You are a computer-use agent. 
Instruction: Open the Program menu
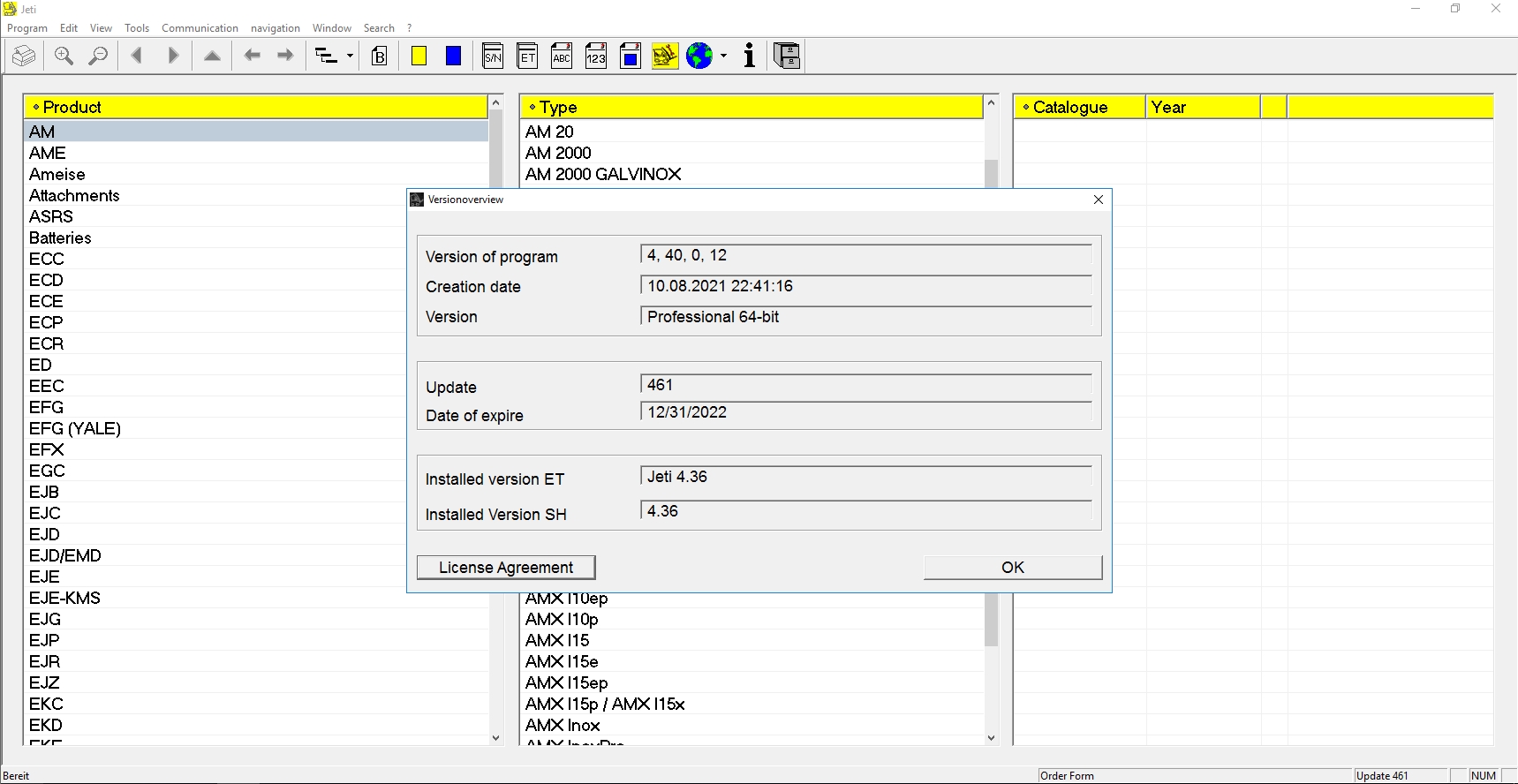click(x=27, y=28)
